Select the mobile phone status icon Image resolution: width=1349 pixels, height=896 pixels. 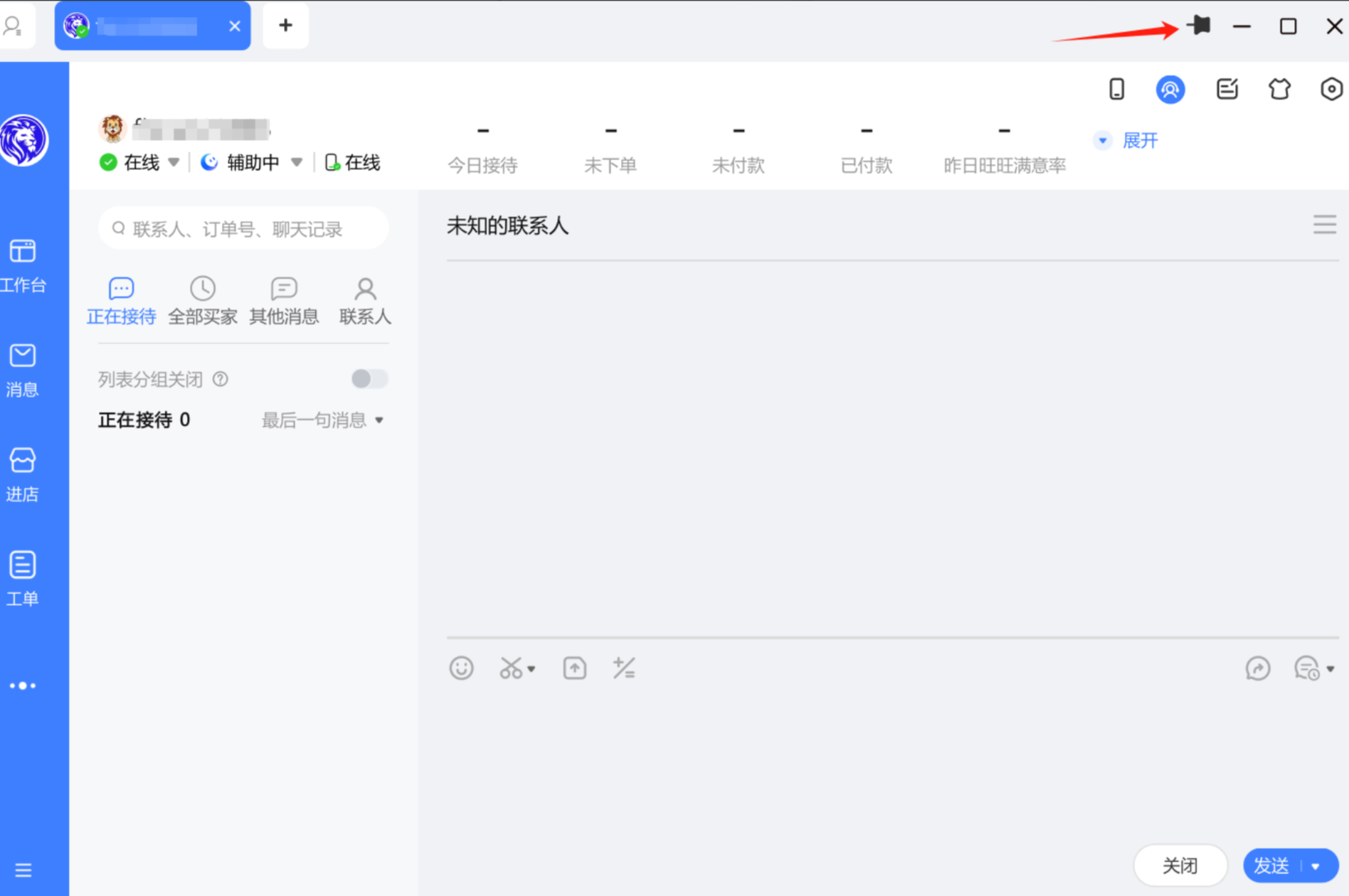point(1116,89)
